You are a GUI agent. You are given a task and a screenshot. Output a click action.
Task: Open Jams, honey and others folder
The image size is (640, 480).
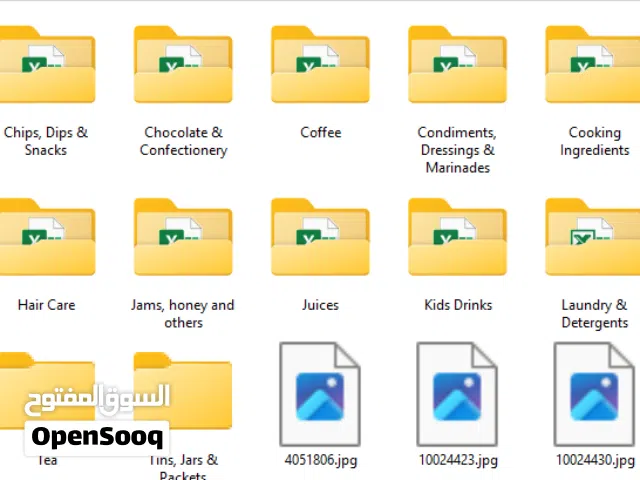click(x=183, y=238)
